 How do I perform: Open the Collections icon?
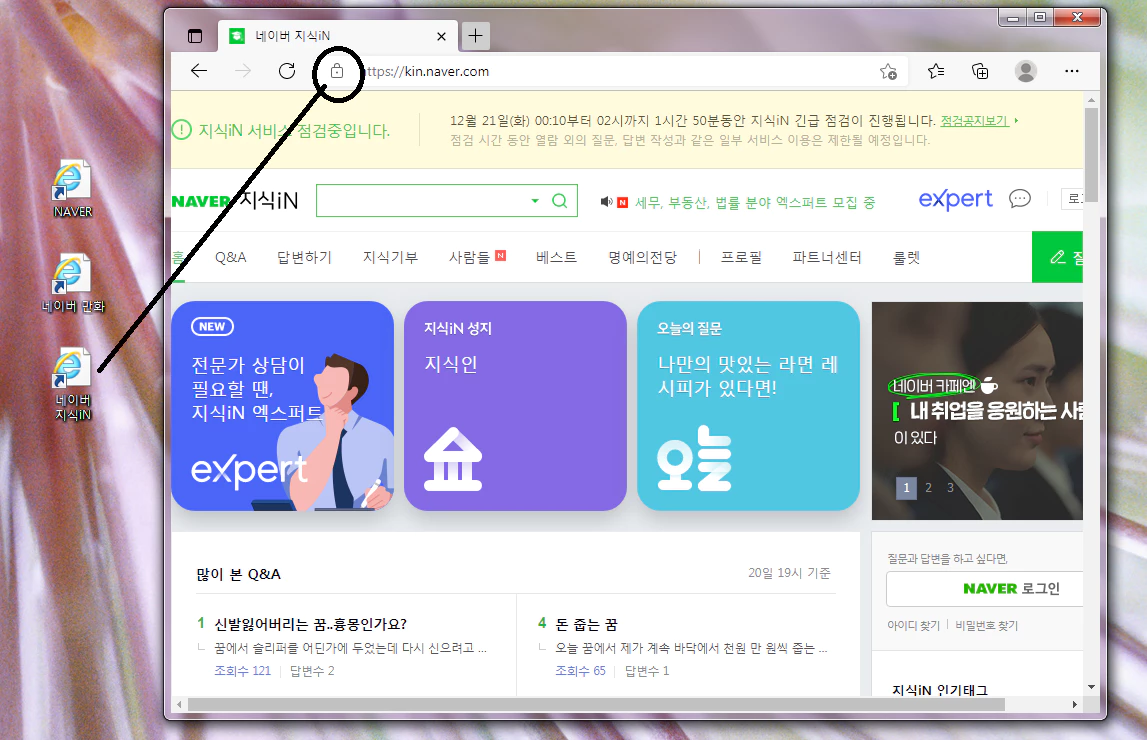(979, 71)
